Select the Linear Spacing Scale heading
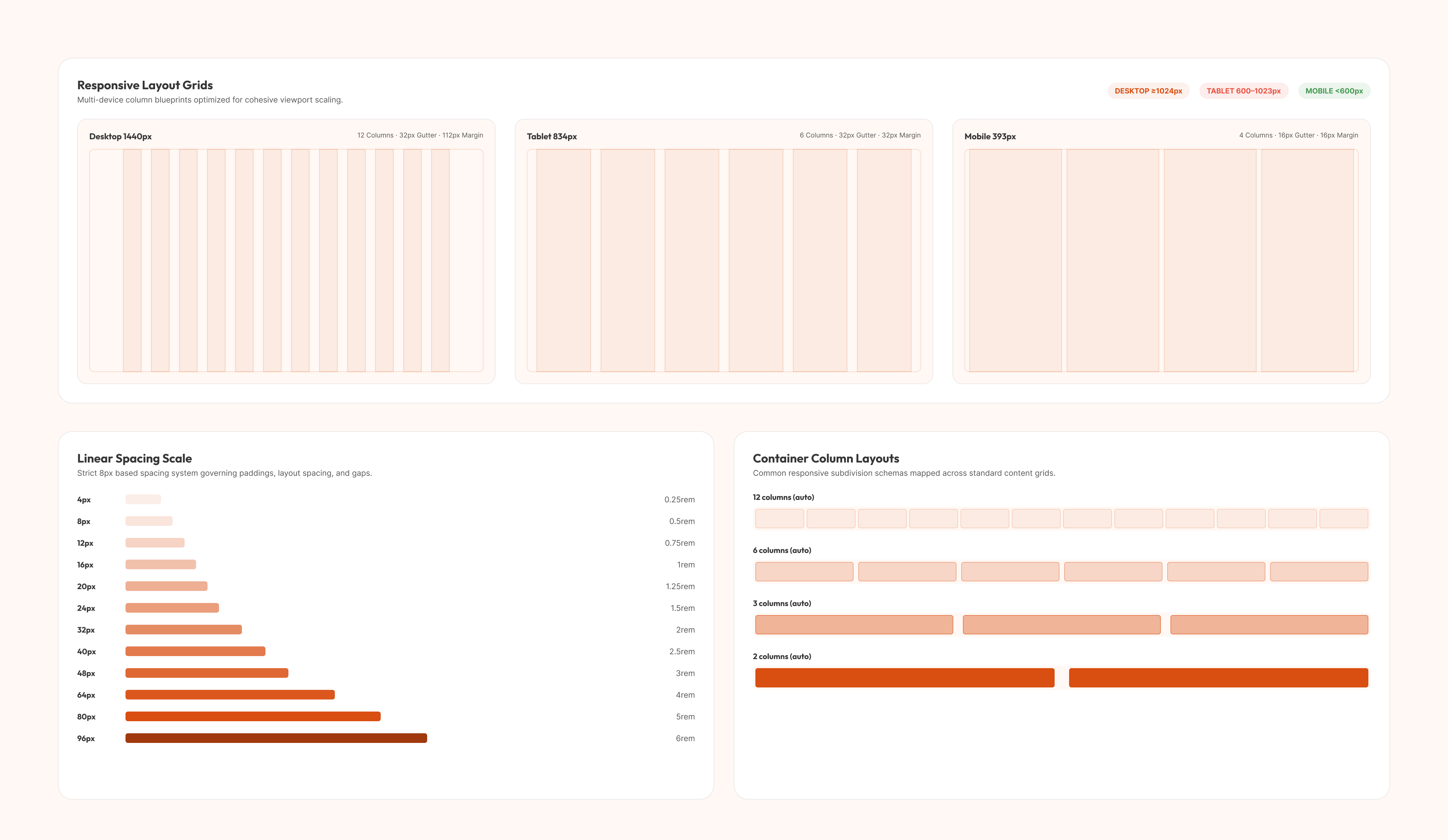This screenshot has width=1448, height=840. [135, 458]
